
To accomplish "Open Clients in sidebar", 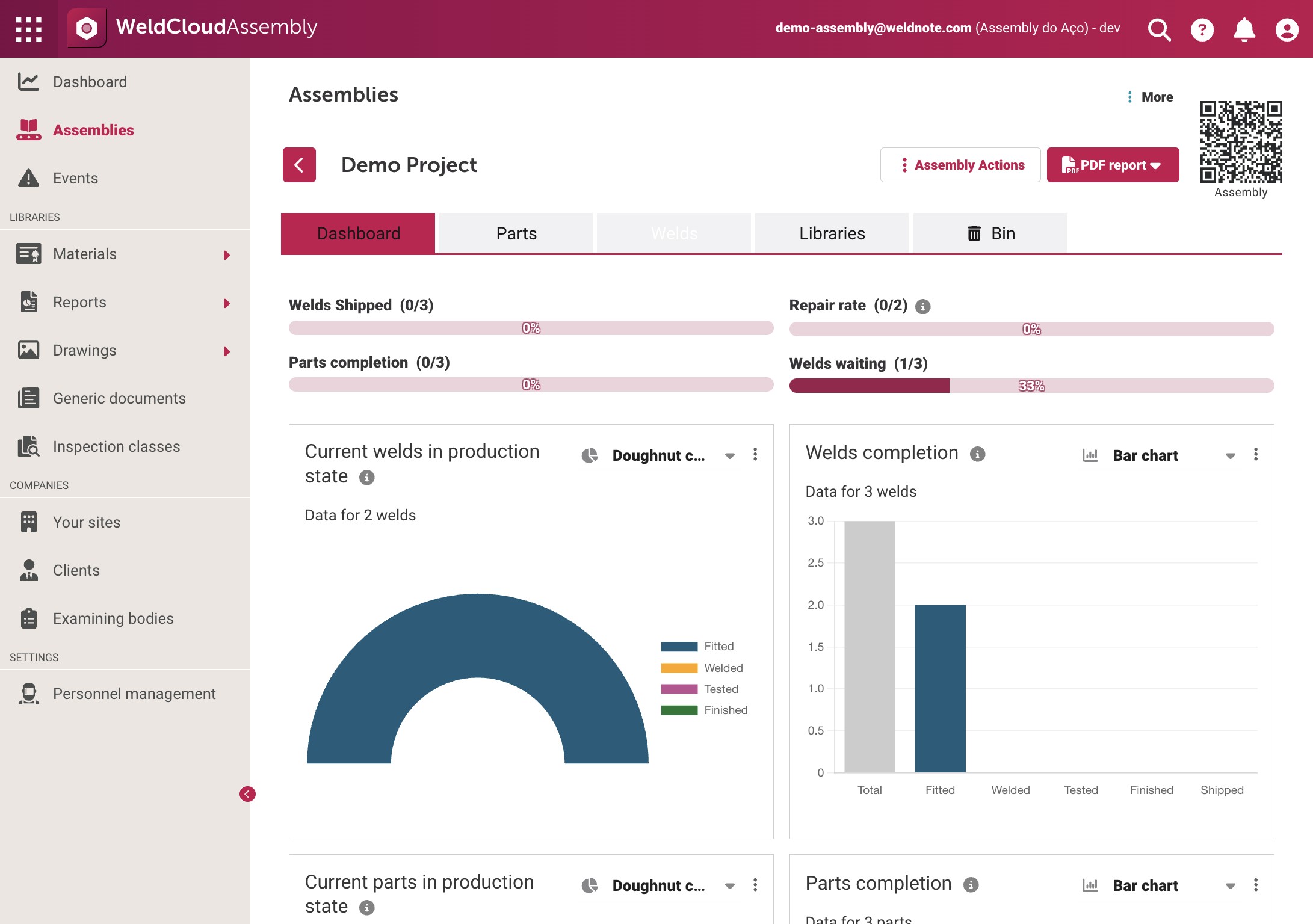I will [x=125, y=570].
